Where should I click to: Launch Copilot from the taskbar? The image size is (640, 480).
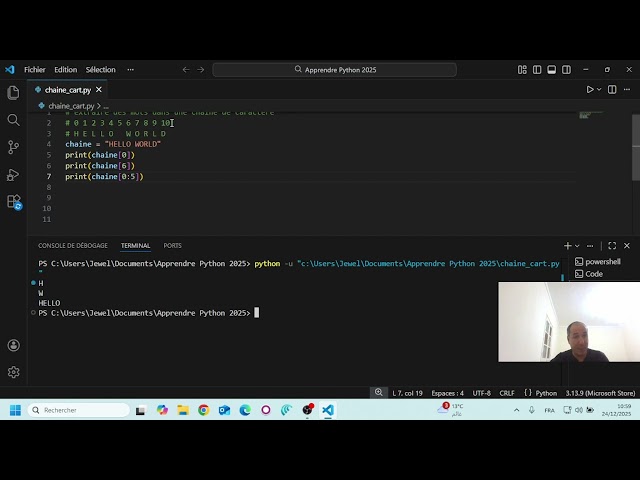tap(162, 410)
